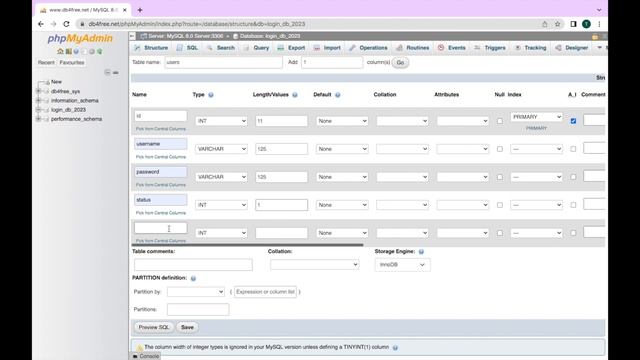This screenshot has width=640, height=360.
Task: Open the Operations tab
Action: click(368, 48)
